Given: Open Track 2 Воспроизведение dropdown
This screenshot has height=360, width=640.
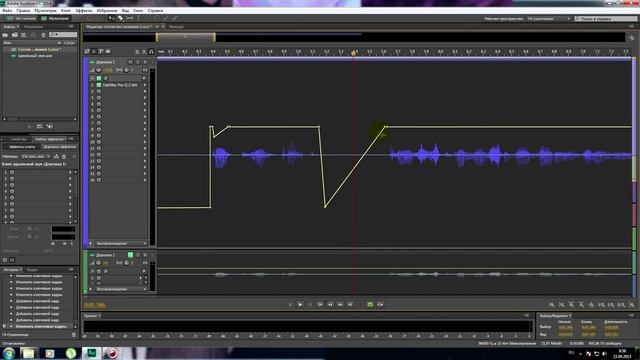Looking at the screenshot, I should pyautogui.click(x=121, y=289).
